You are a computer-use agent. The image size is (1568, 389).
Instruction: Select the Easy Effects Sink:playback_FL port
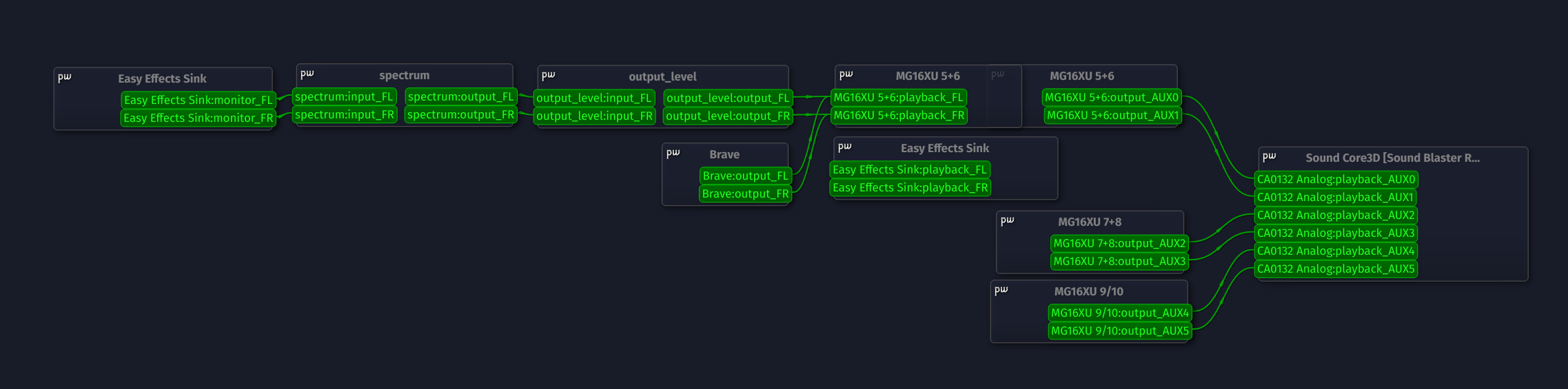pyautogui.click(x=910, y=169)
